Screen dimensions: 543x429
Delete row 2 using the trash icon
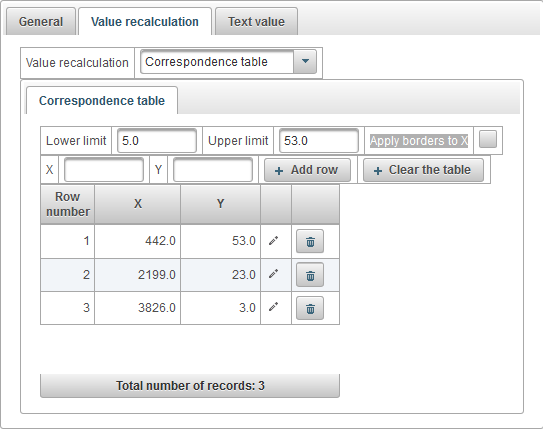pos(310,275)
